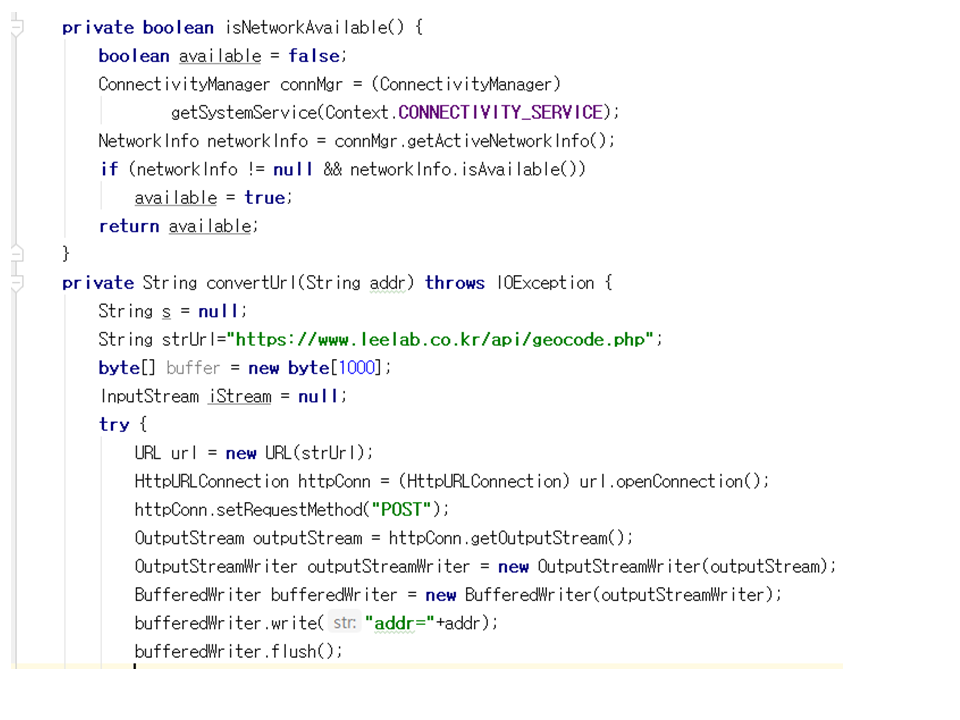Screen dimensions: 960x720
Task: Click the try keyword
Action: point(114,425)
